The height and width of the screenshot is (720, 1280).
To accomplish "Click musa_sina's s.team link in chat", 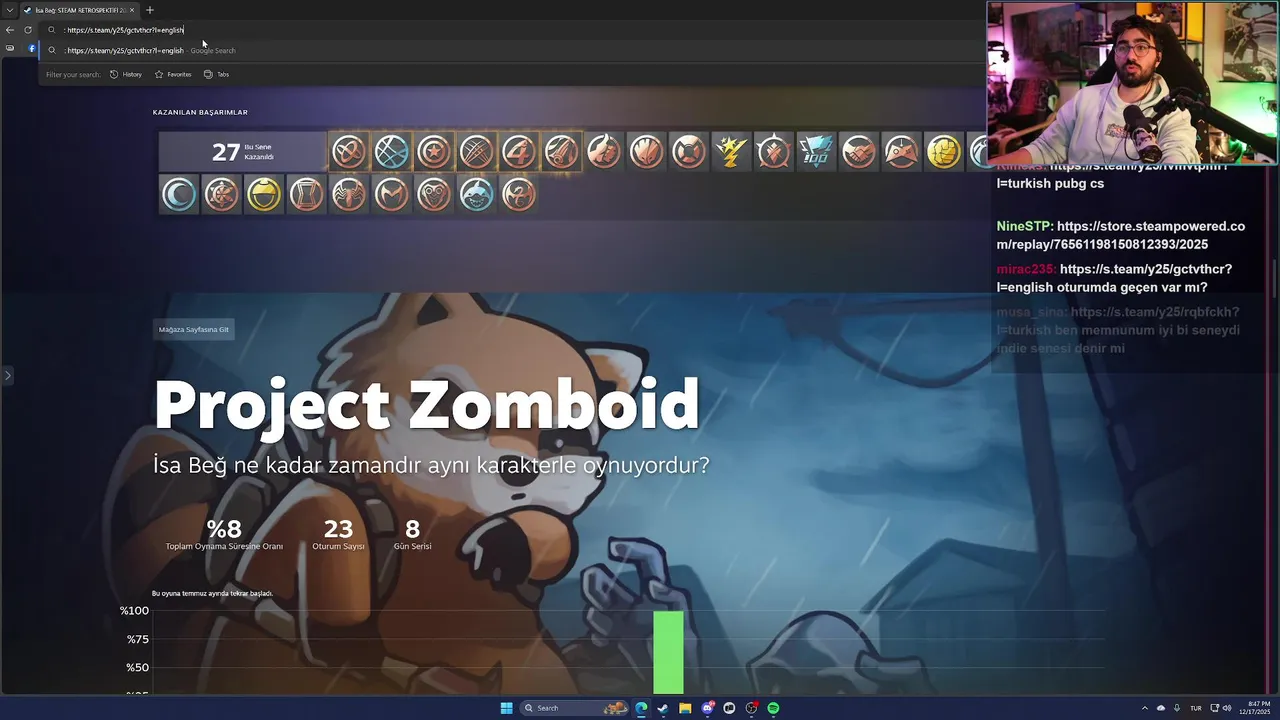I will click(1118, 320).
